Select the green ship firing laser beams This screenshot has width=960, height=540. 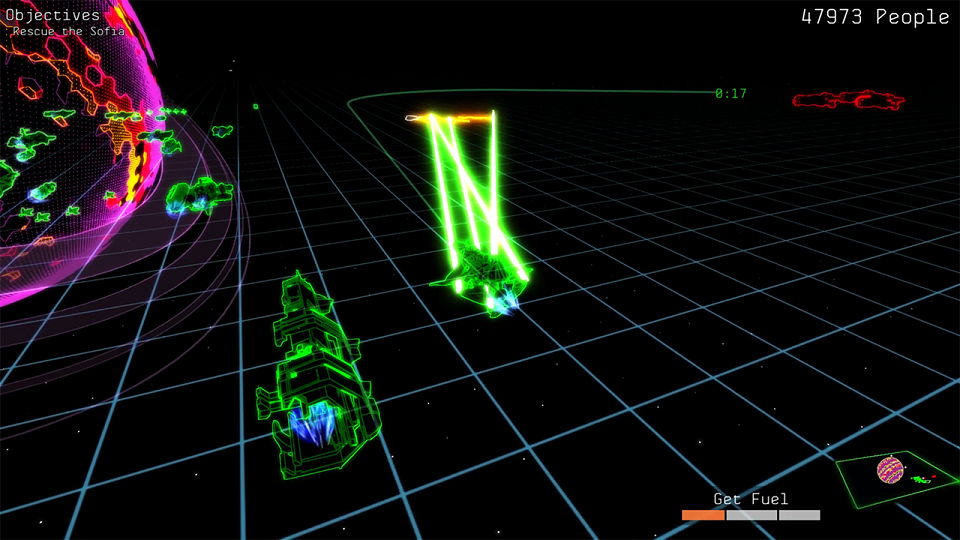[x=481, y=279]
